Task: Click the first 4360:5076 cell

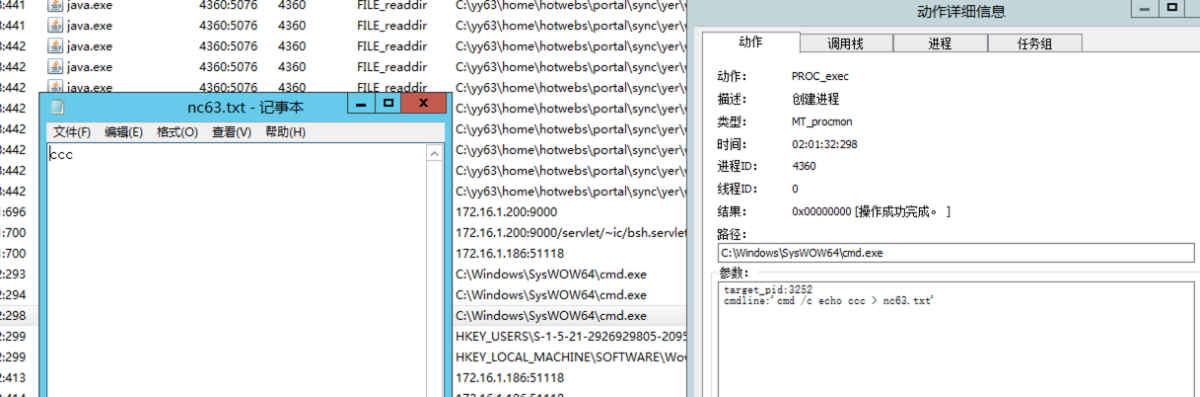Action: 228,5
